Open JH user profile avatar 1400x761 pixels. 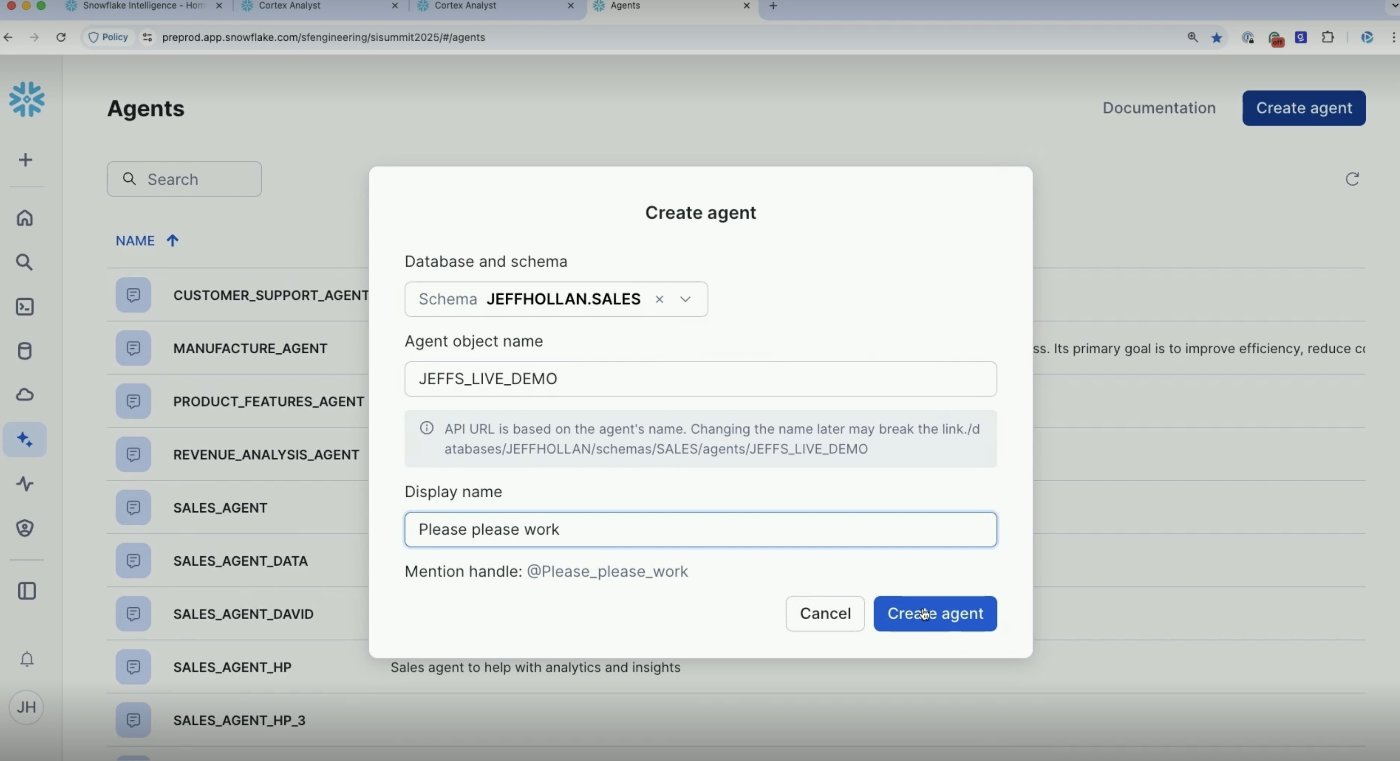click(x=27, y=707)
